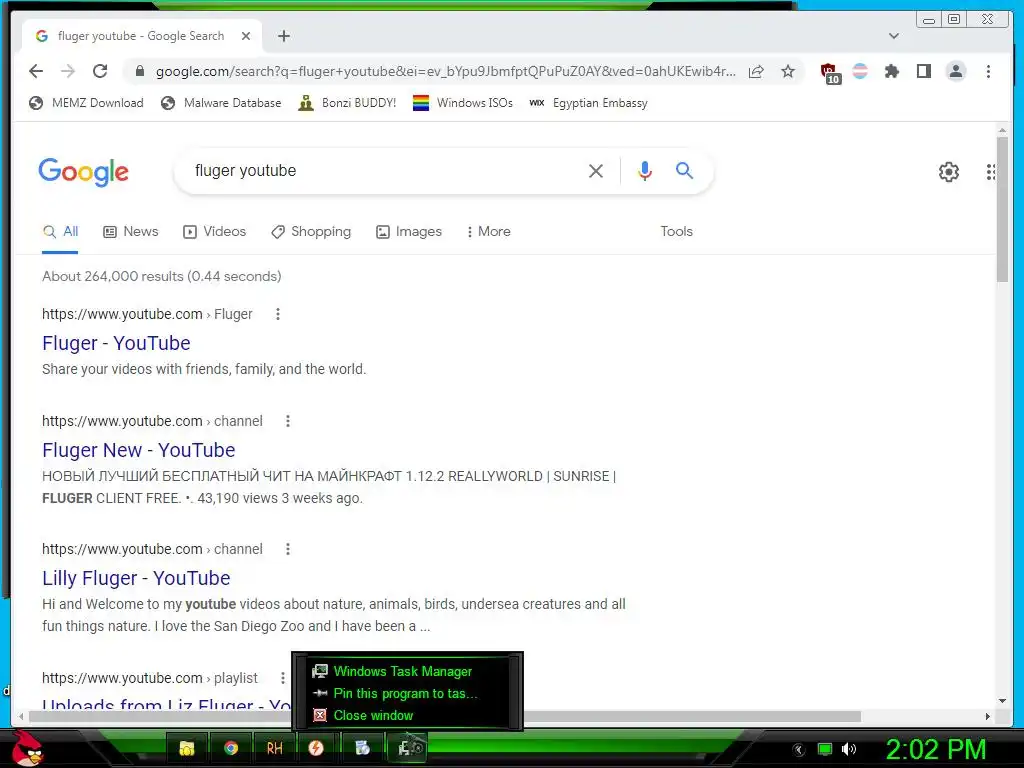Open the Chrome profile avatar
This screenshot has width=1024, height=768.
coord(955,71)
